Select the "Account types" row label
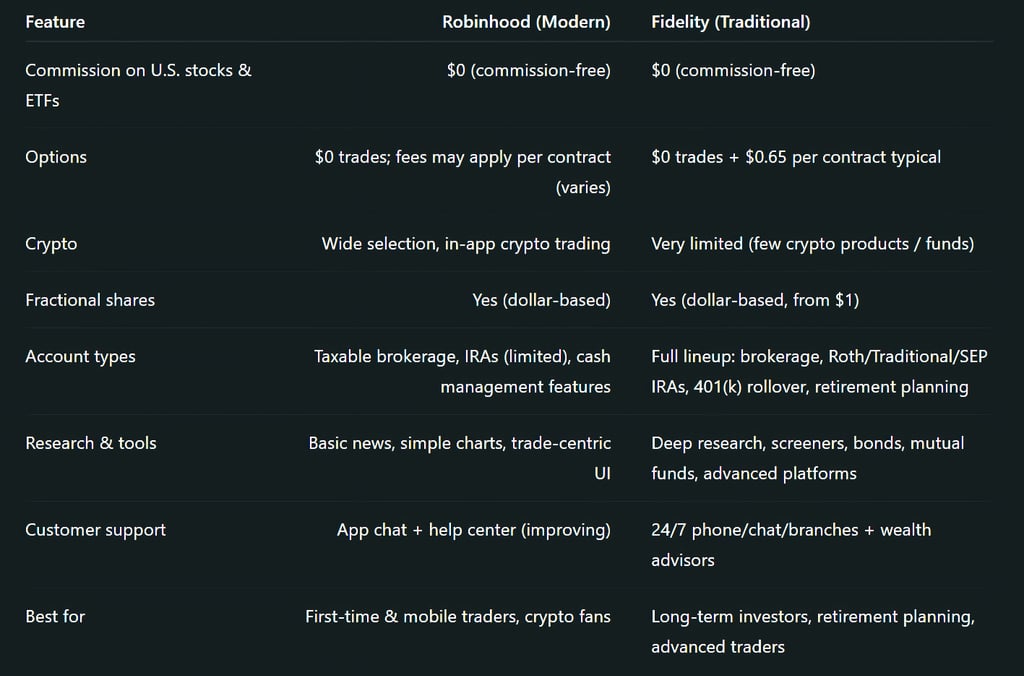1024x676 pixels. click(x=80, y=356)
